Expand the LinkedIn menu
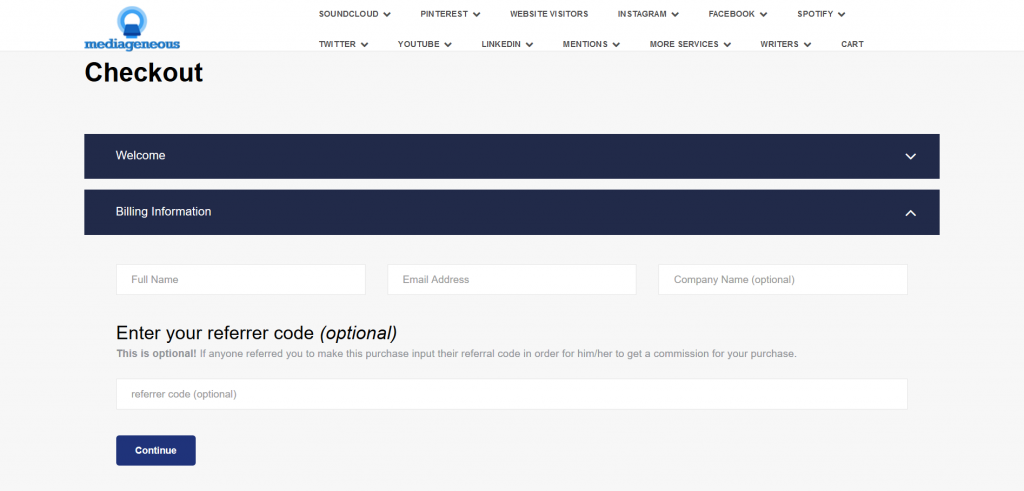 [x=506, y=44]
